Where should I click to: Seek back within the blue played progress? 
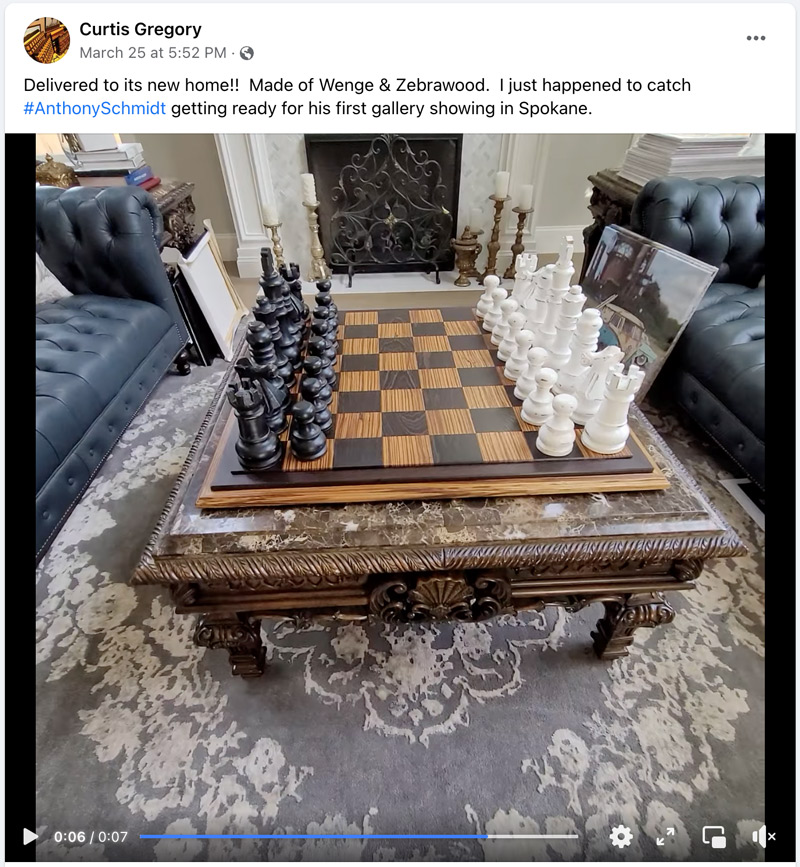(x=313, y=837)
